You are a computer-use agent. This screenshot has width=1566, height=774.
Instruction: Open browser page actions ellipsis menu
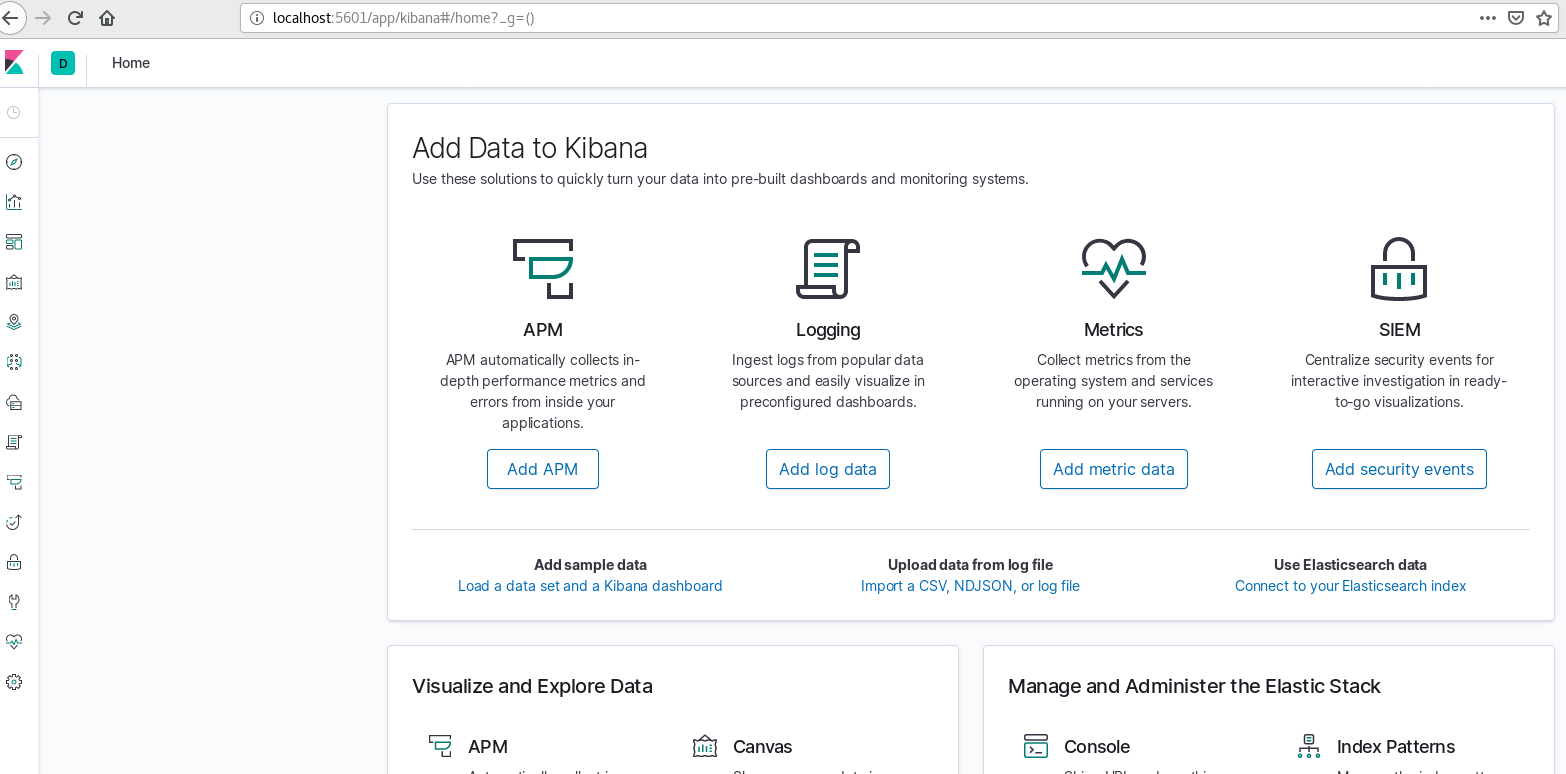pyautogui.click(x=1488, y=18)
